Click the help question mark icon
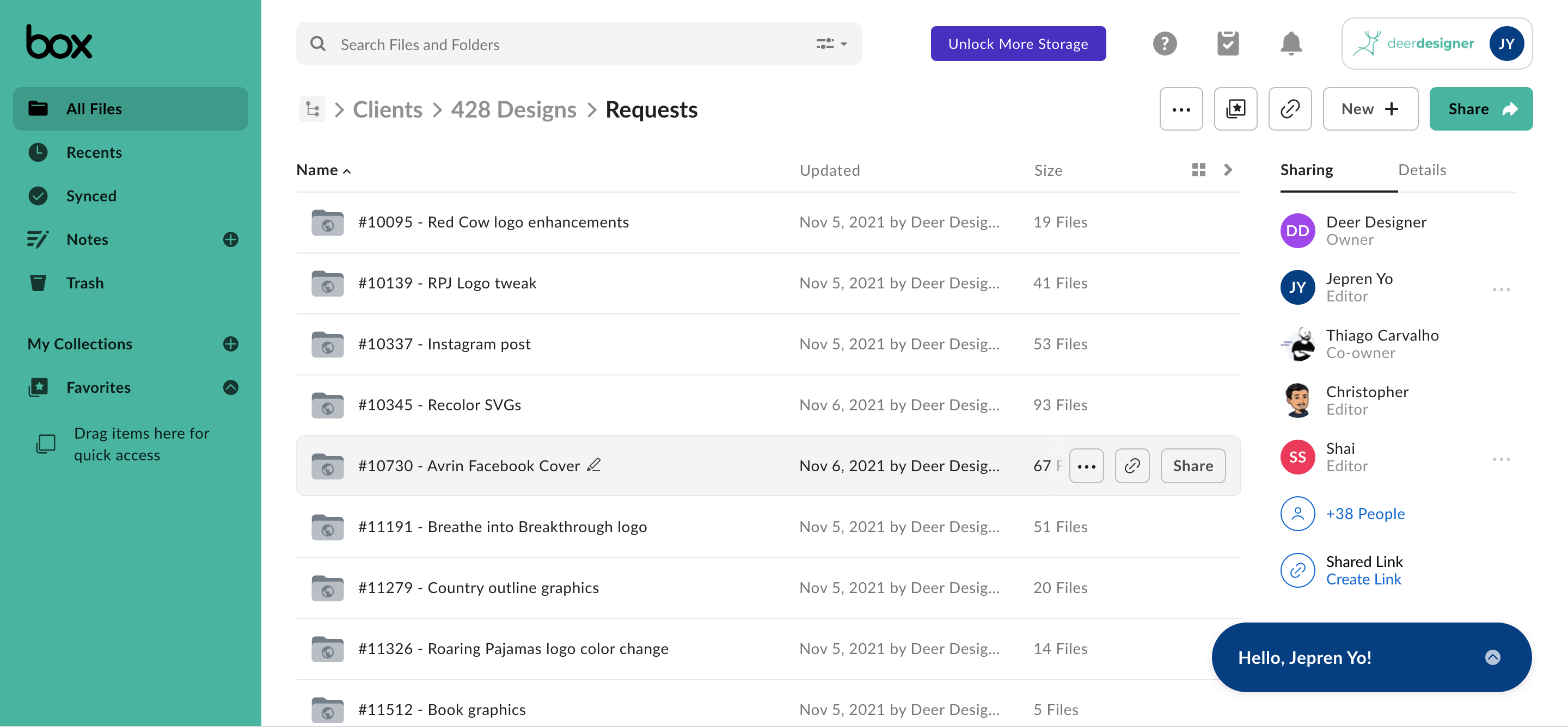The height and width of the screenshot is (727, 1568). (x=1165, y=44)
